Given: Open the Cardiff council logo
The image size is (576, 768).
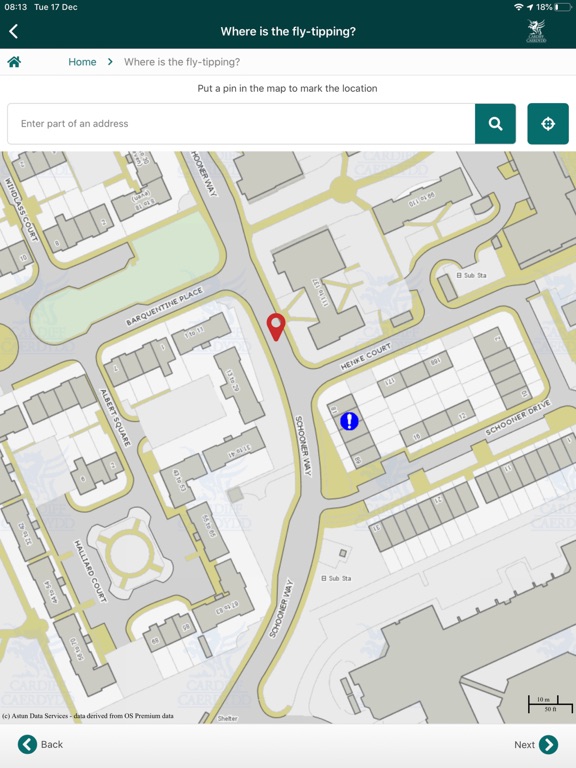Looking at the screenshot, I should [x=536, y=31].
